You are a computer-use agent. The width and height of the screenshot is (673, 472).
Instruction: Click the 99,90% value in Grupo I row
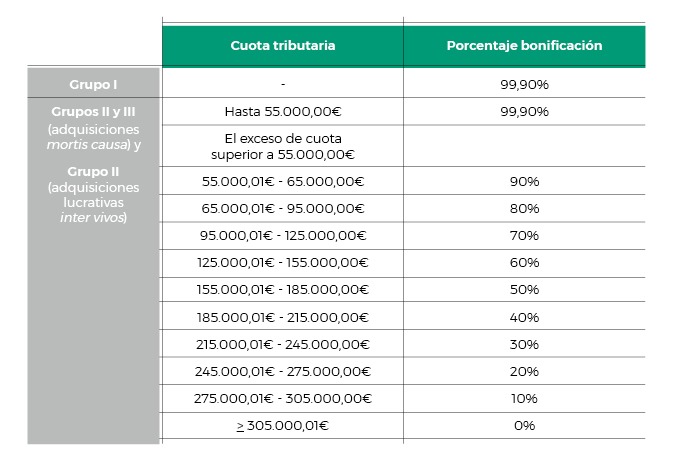click(x=524, y=84)
